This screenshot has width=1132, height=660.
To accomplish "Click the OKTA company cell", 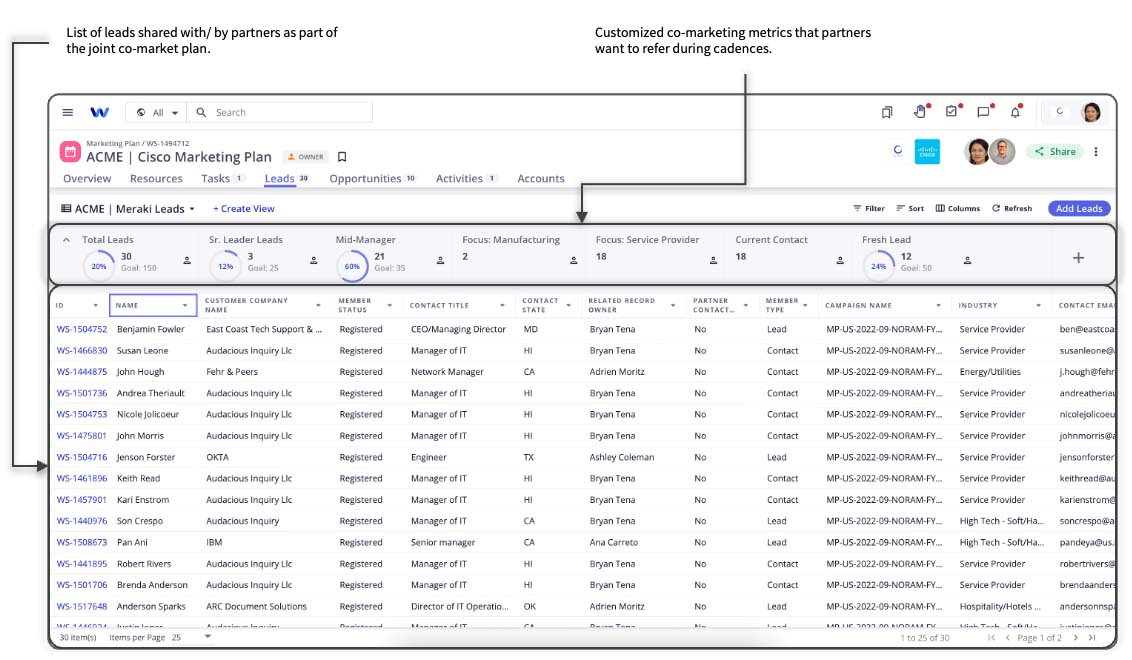I will (217, 457).
